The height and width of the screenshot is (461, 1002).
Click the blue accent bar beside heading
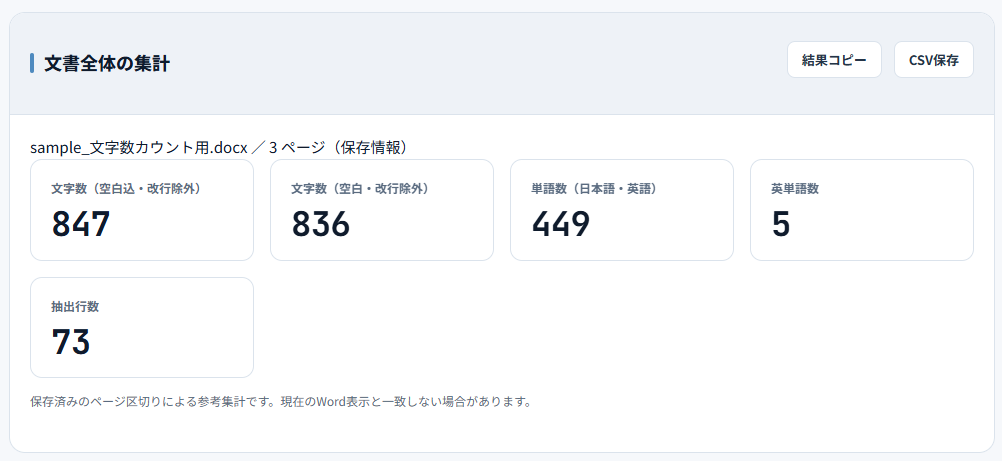click(32, 63)
